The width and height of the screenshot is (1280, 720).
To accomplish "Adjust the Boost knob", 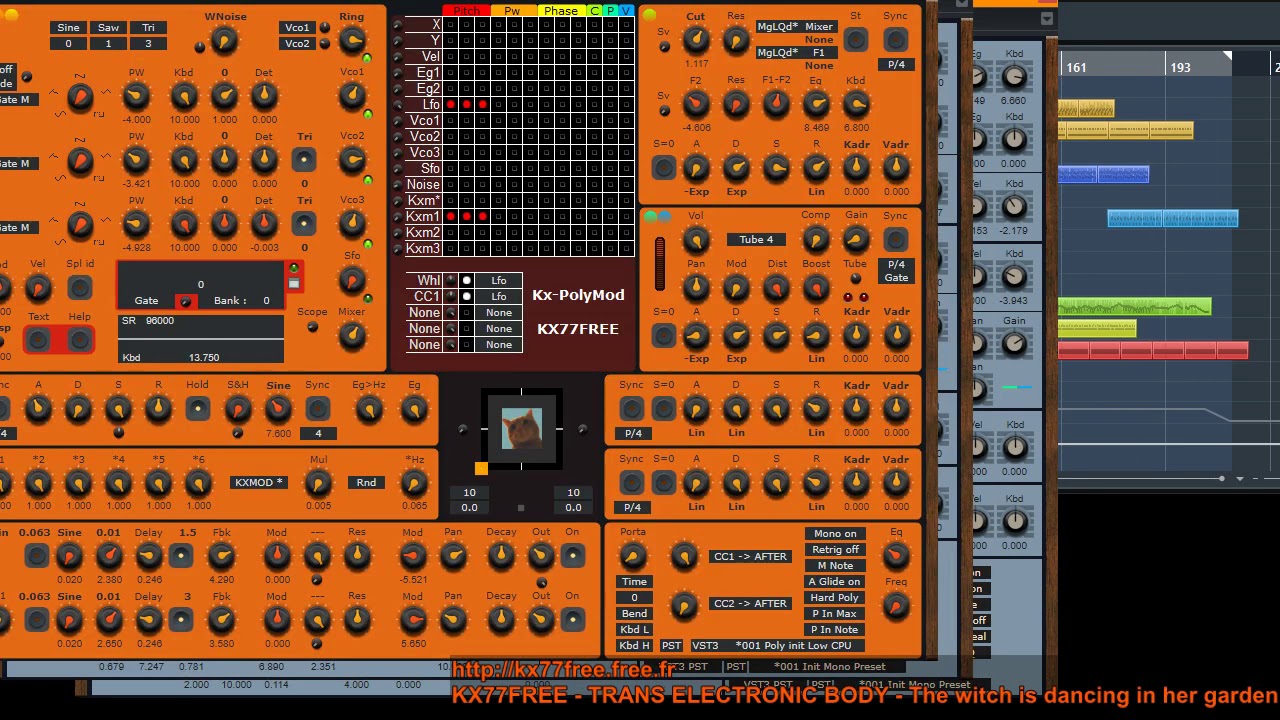I will tap(816, 288).
